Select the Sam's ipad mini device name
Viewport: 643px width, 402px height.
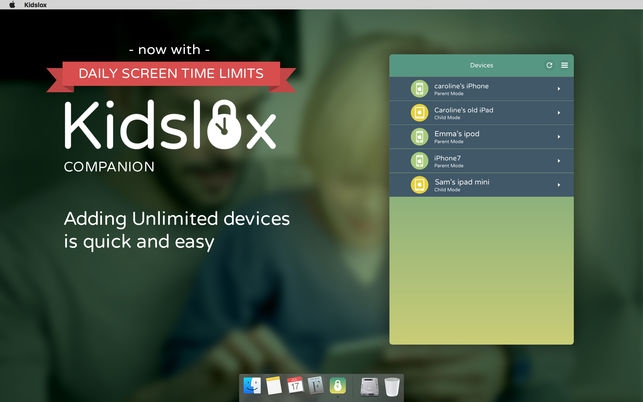coord(462,182)
